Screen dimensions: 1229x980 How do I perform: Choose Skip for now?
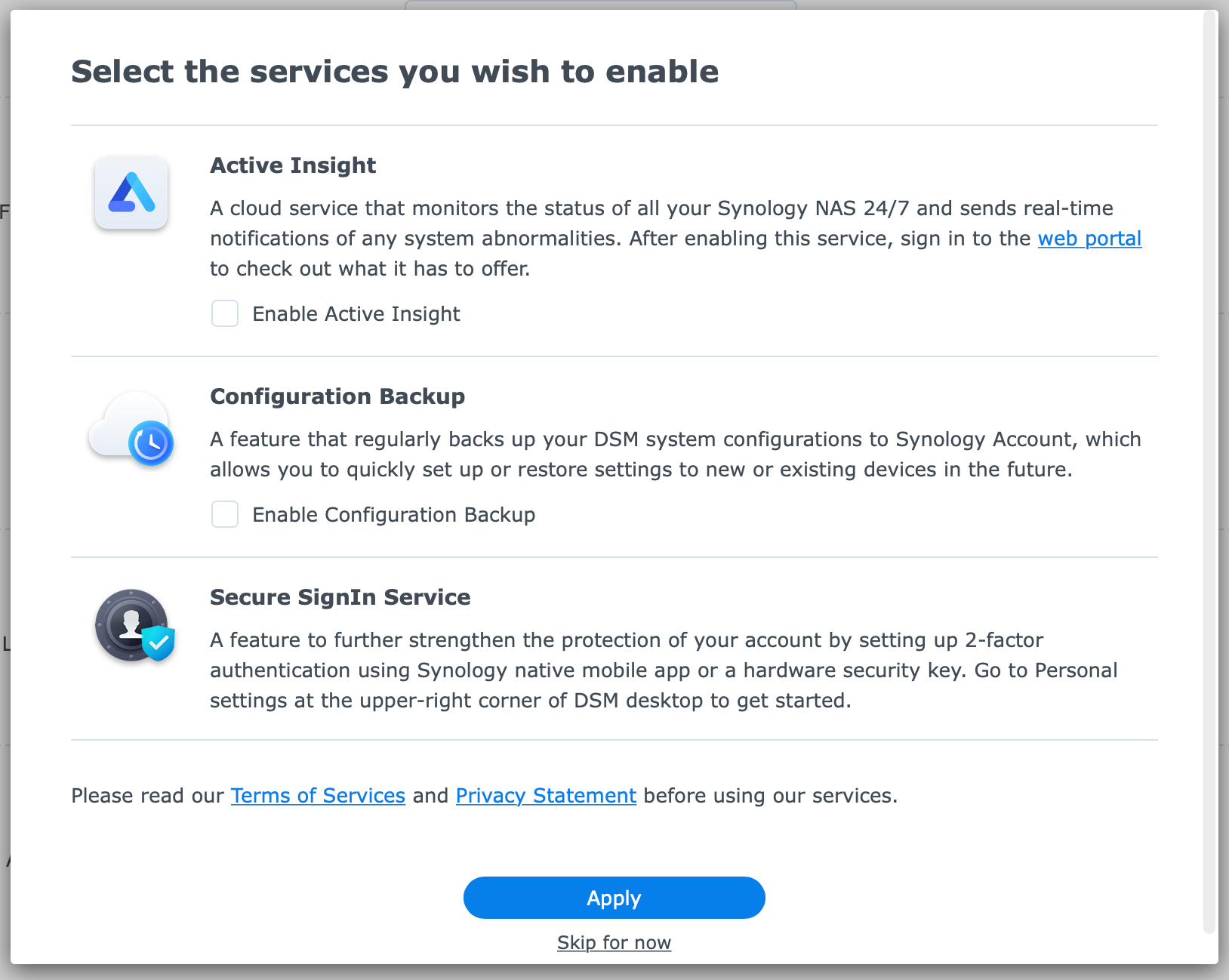tap(614, 942)
